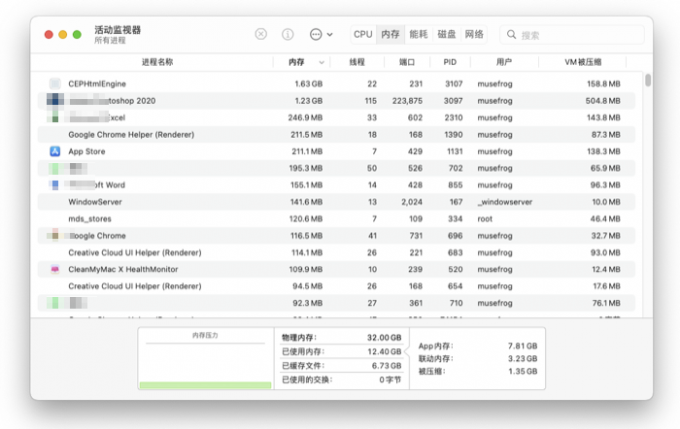Click the root user cell

[485, 219]
